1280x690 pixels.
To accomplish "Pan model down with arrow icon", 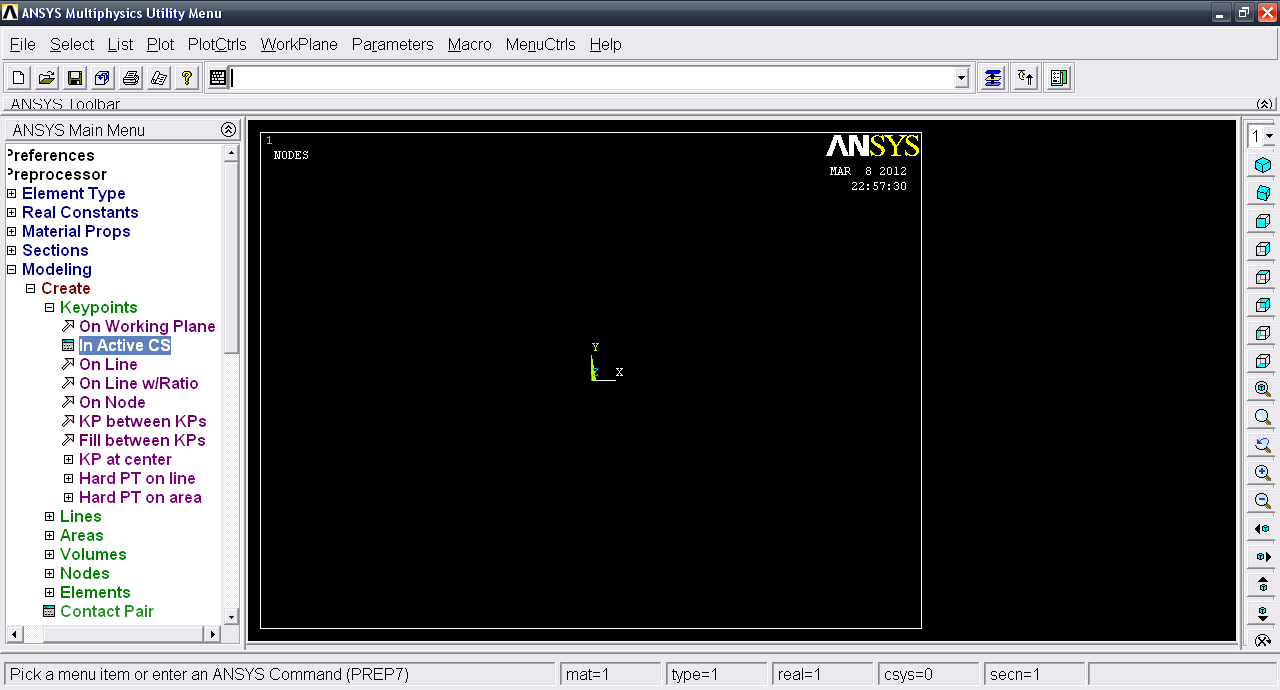I will click(1263, 613).
